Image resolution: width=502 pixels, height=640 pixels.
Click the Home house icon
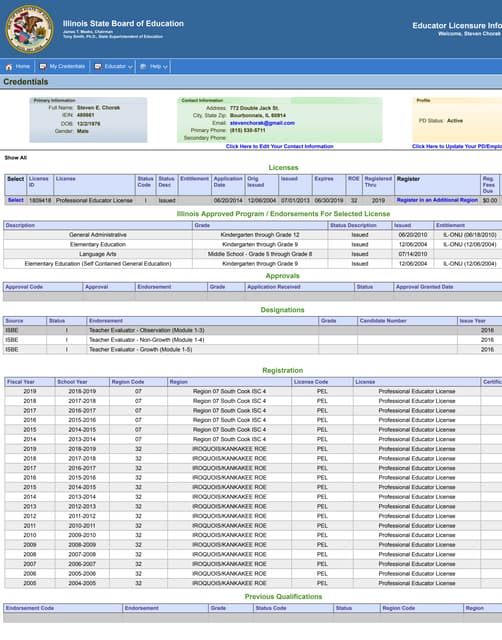pos(9,67)
